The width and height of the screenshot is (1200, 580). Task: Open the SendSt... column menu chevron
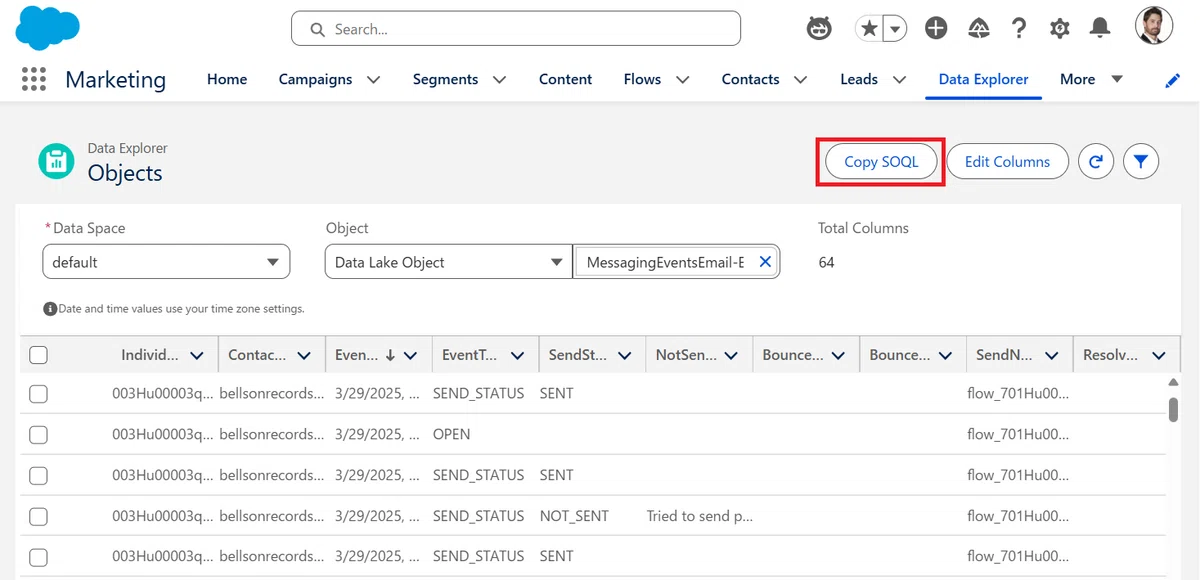[625, 355]
